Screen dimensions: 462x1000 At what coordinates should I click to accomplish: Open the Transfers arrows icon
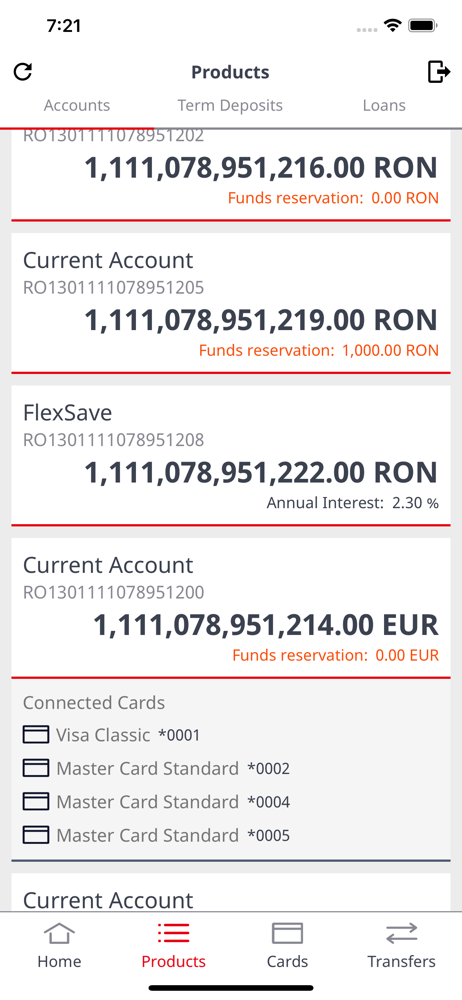pyautogui.click(x=401, y=934)
